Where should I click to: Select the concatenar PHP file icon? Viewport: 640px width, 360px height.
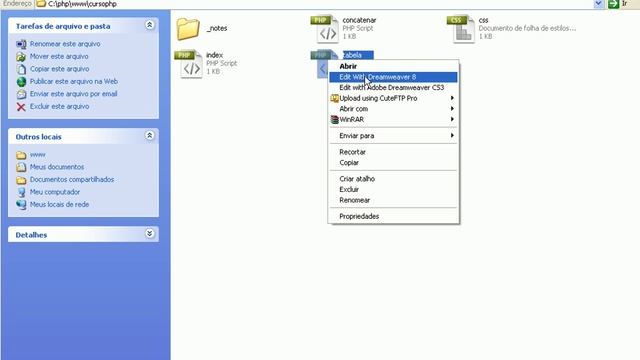click(x=325, y=29)
